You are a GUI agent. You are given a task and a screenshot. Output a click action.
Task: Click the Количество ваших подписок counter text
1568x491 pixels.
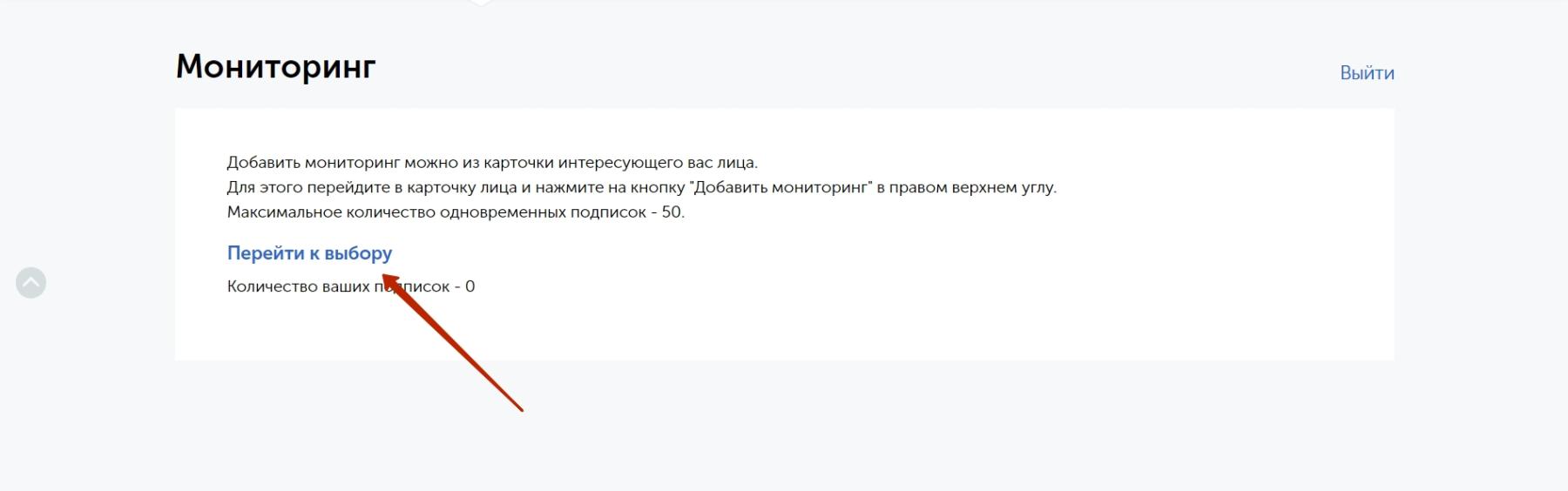pos(351,286)
